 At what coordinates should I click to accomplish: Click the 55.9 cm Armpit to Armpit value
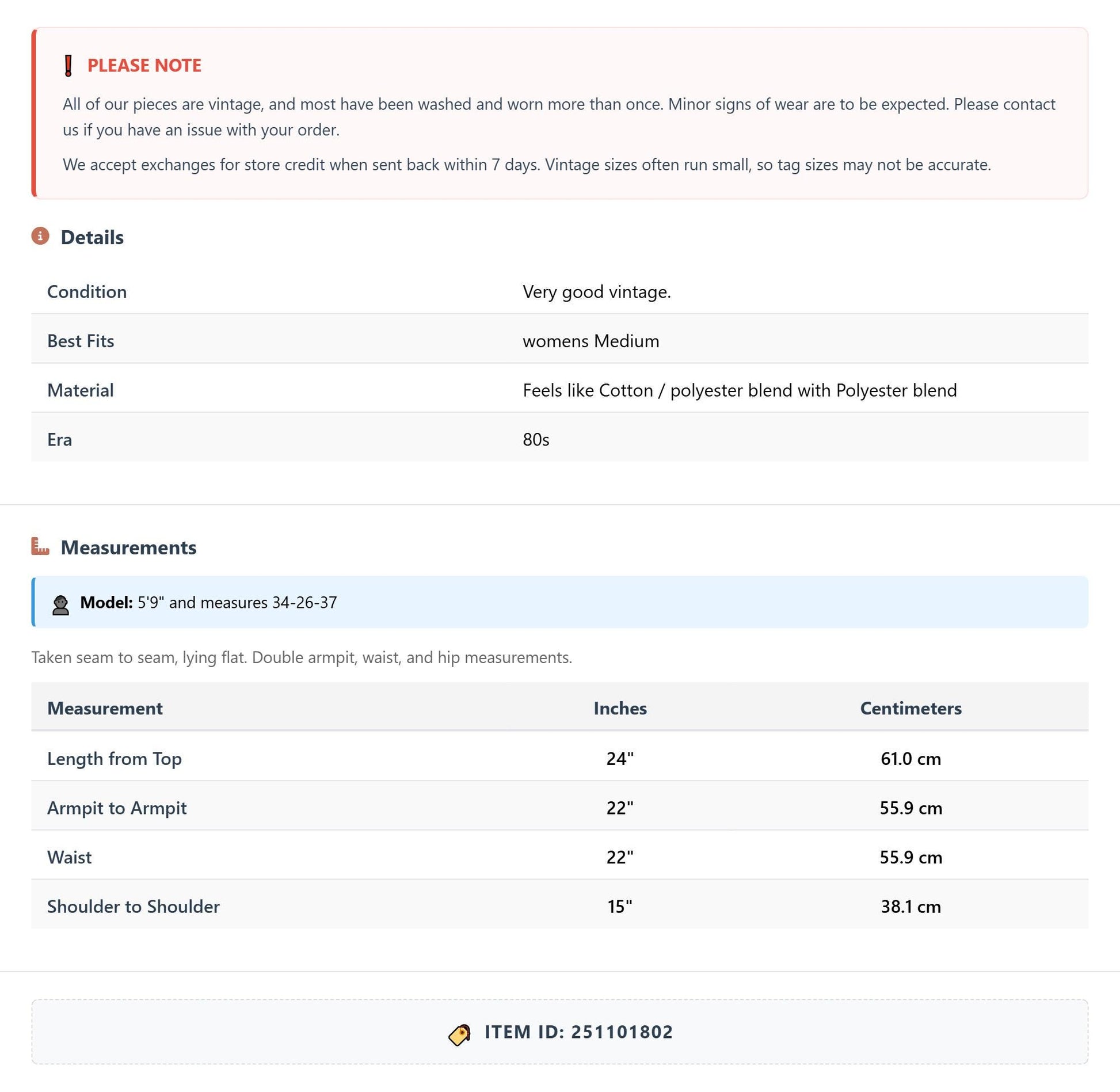tap(911, 808)
